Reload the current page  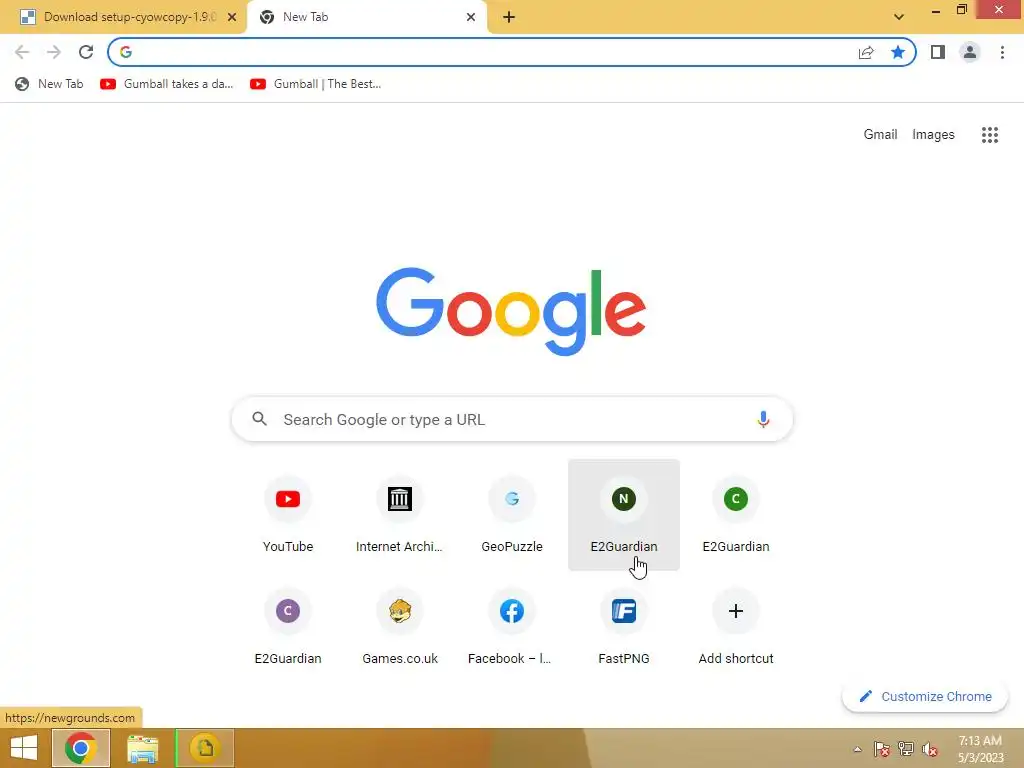(x=86, y=52)
